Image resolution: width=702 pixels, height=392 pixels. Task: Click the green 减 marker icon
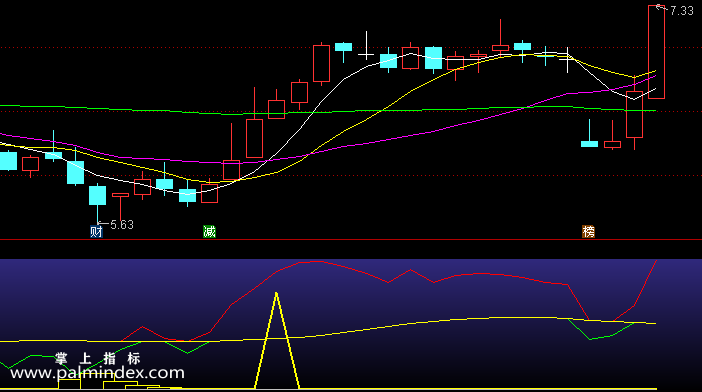(209, 231)
